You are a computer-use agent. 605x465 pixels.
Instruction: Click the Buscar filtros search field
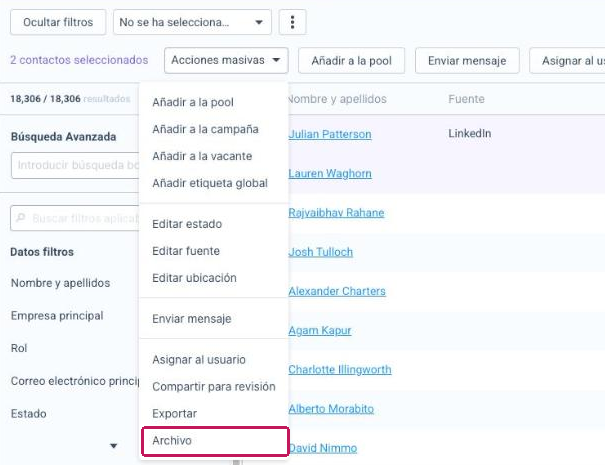click(x=75, y=218)
